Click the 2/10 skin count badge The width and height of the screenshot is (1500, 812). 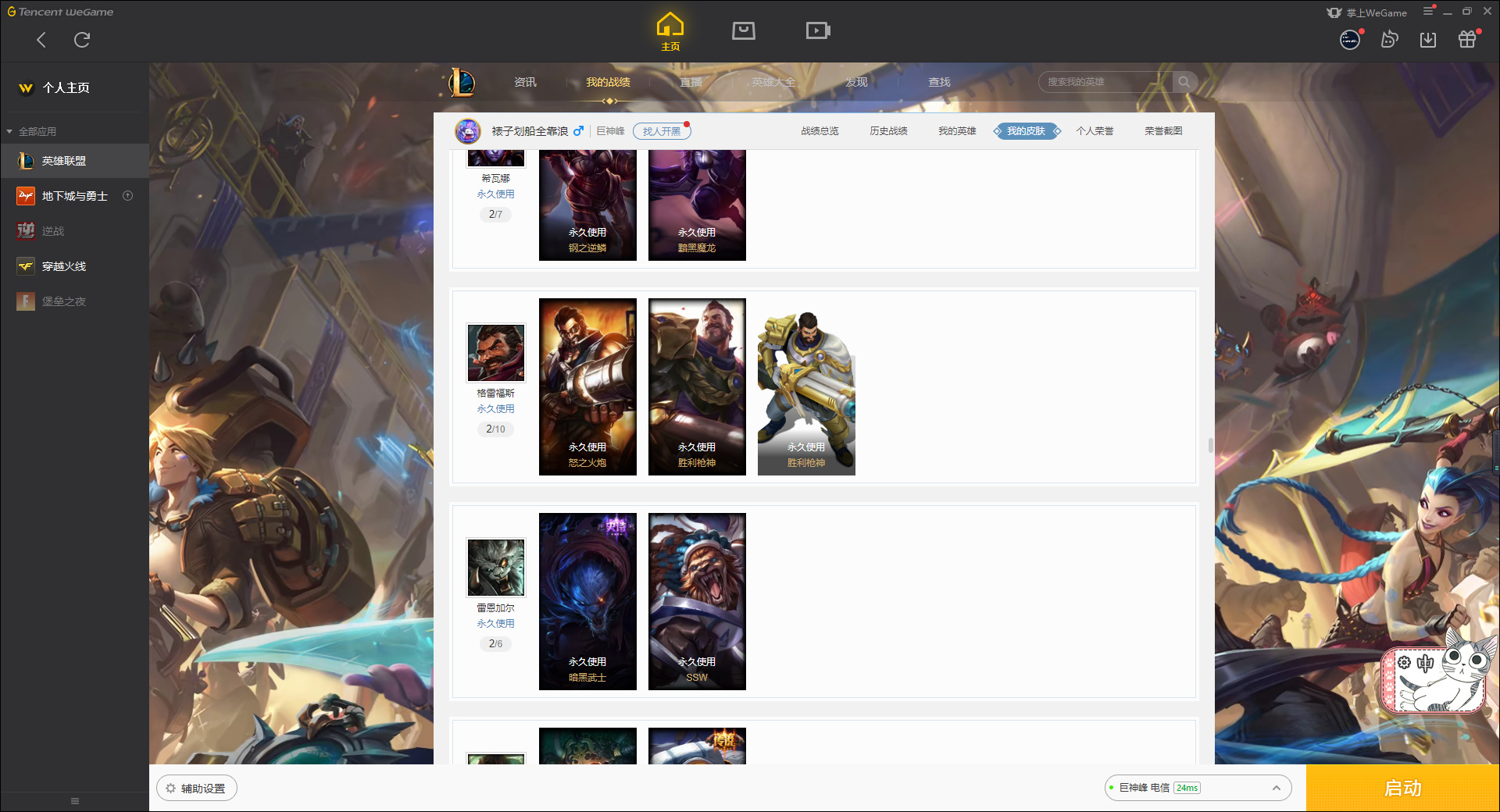click(495, 429)
